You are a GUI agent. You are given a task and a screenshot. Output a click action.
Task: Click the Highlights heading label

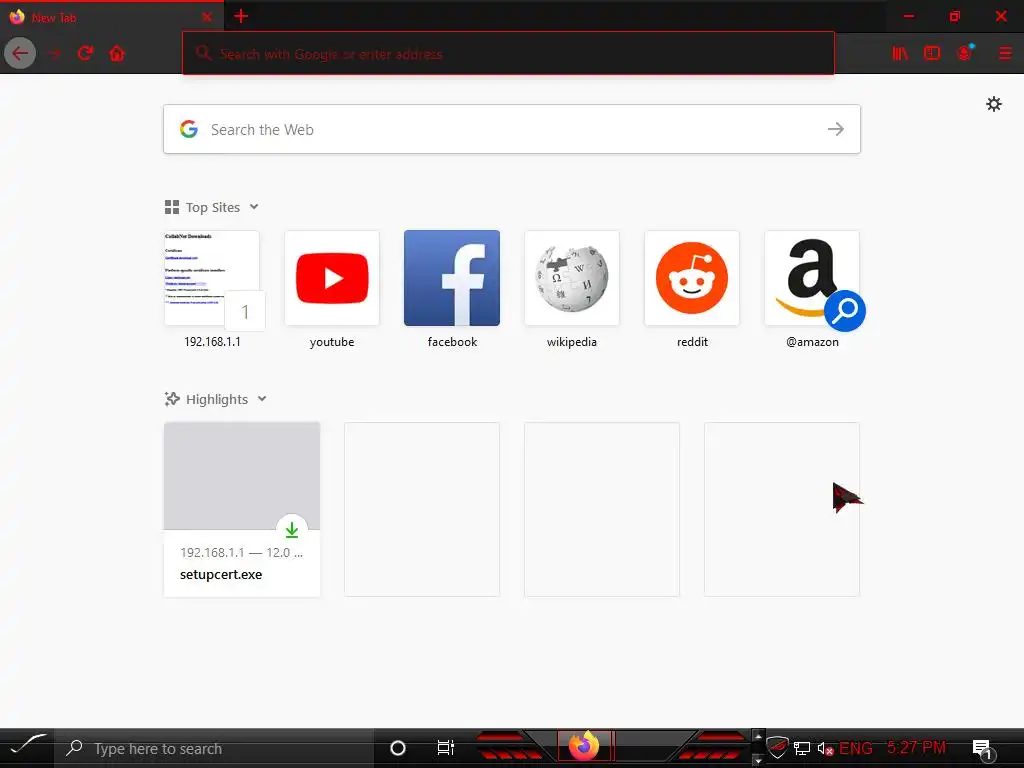217,399
